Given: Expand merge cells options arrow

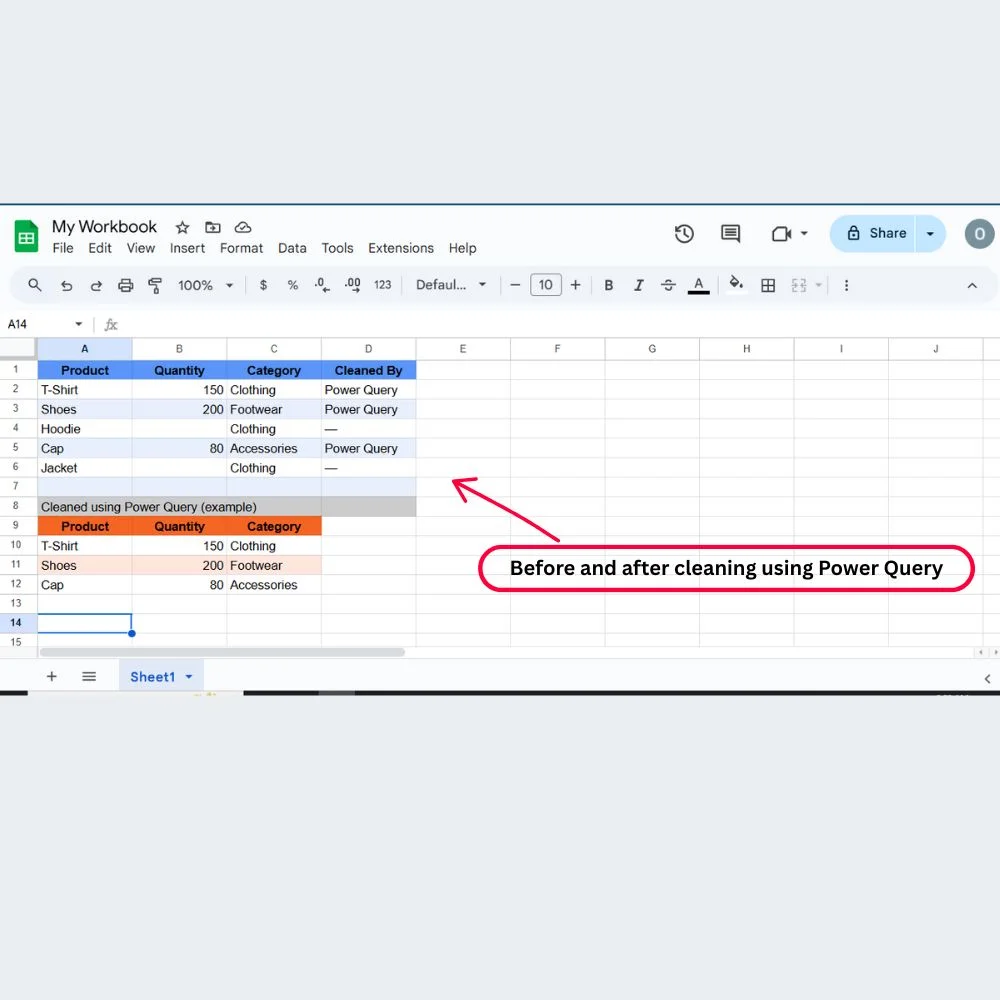Looking at the screenshot, I should click(x=819, y=285).
